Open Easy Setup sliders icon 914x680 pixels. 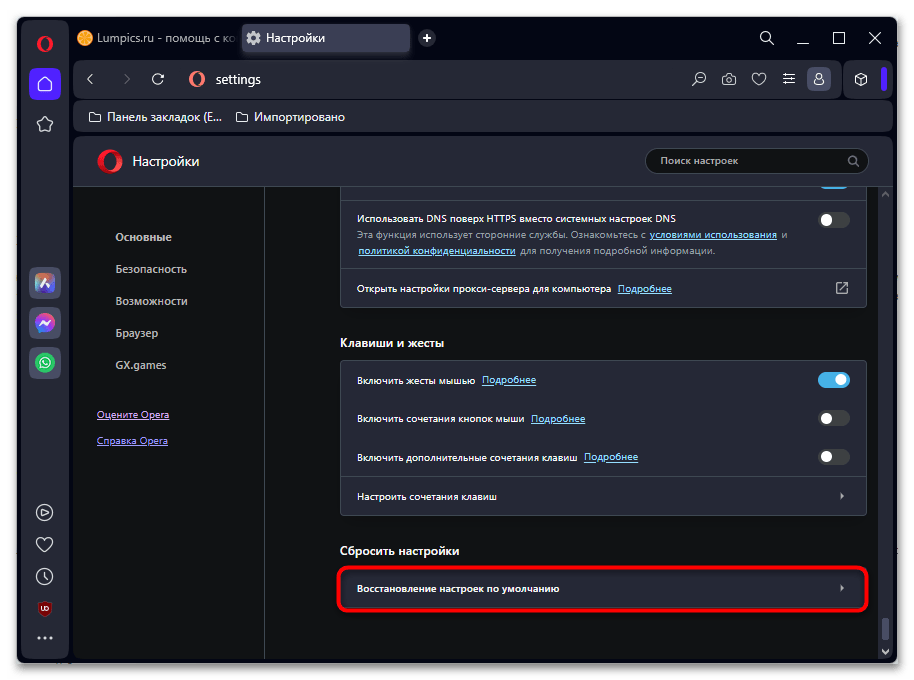click(x=789, y=79)
